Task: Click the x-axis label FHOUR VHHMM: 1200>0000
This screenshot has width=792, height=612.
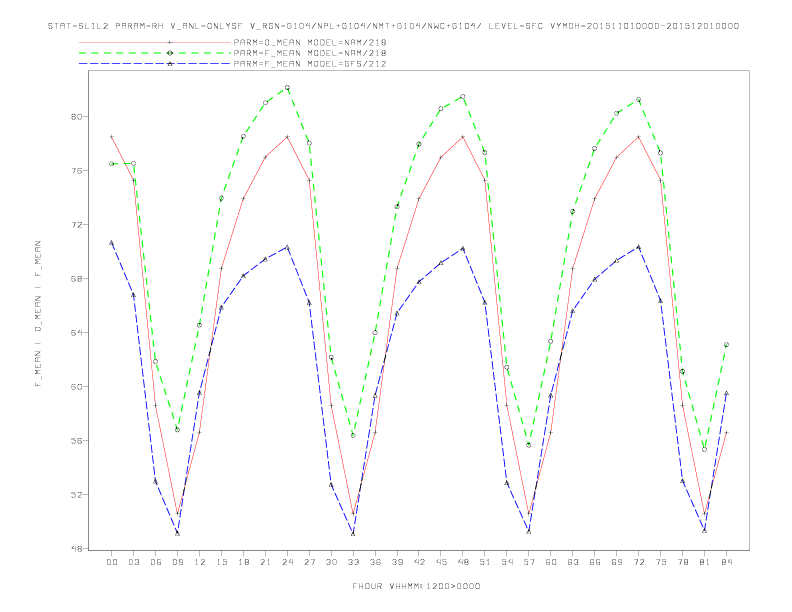Action: point(416,586)
